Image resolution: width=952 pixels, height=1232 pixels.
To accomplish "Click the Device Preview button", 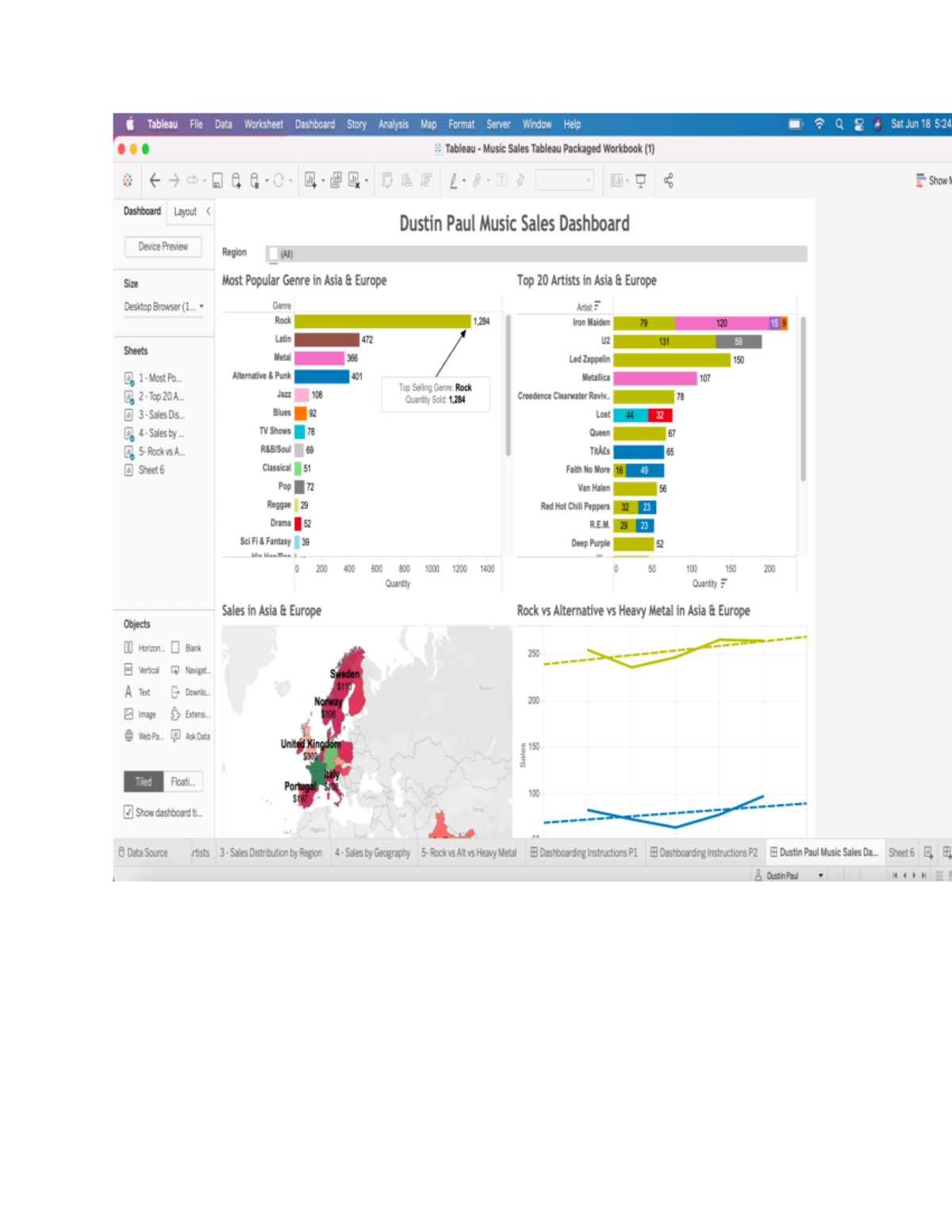I will pyautogui.click(x=162, y=247).
